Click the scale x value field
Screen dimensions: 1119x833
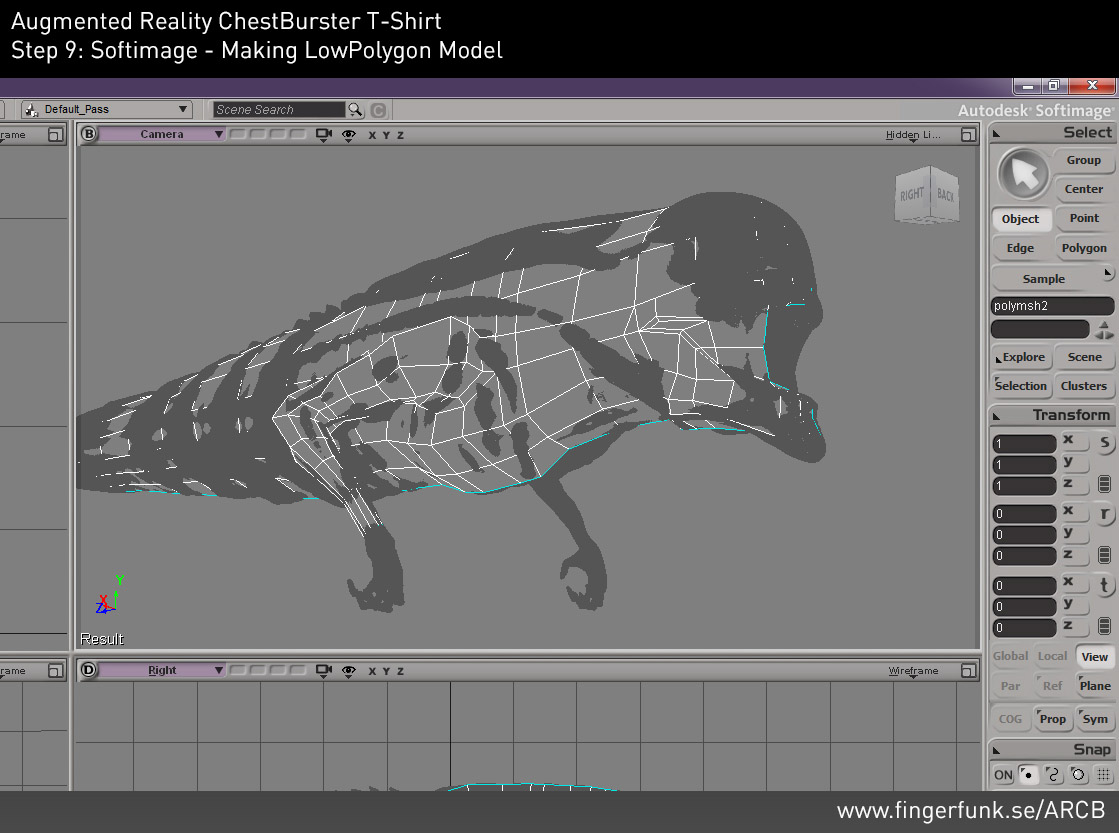1023,443
